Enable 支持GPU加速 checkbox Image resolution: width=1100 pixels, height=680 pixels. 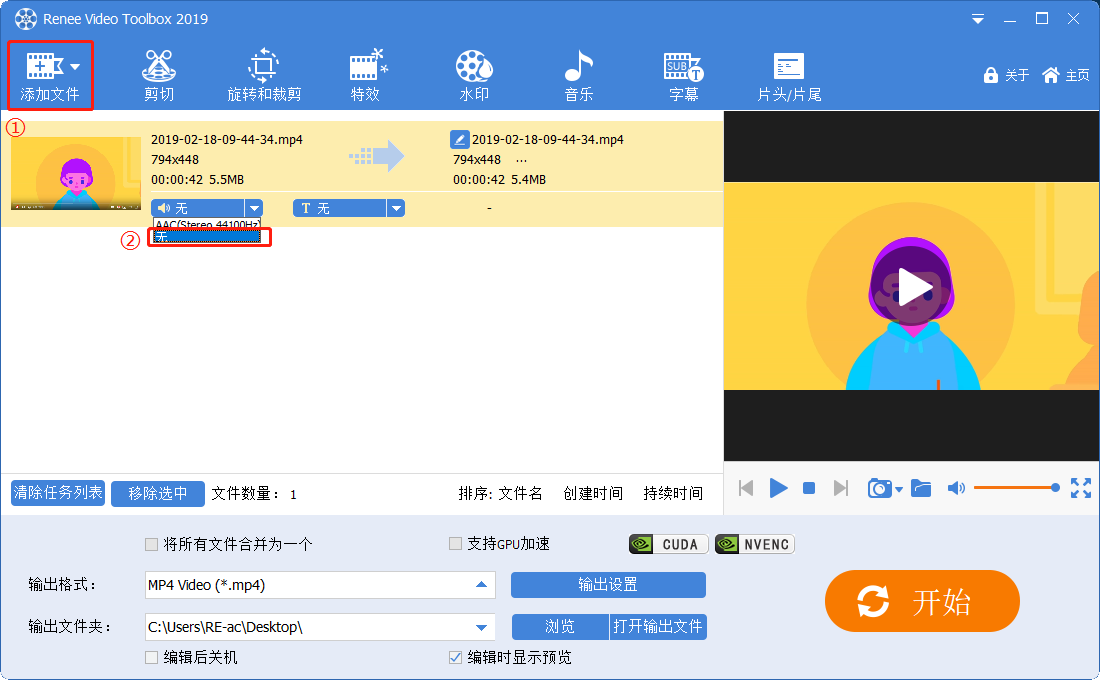455,544
